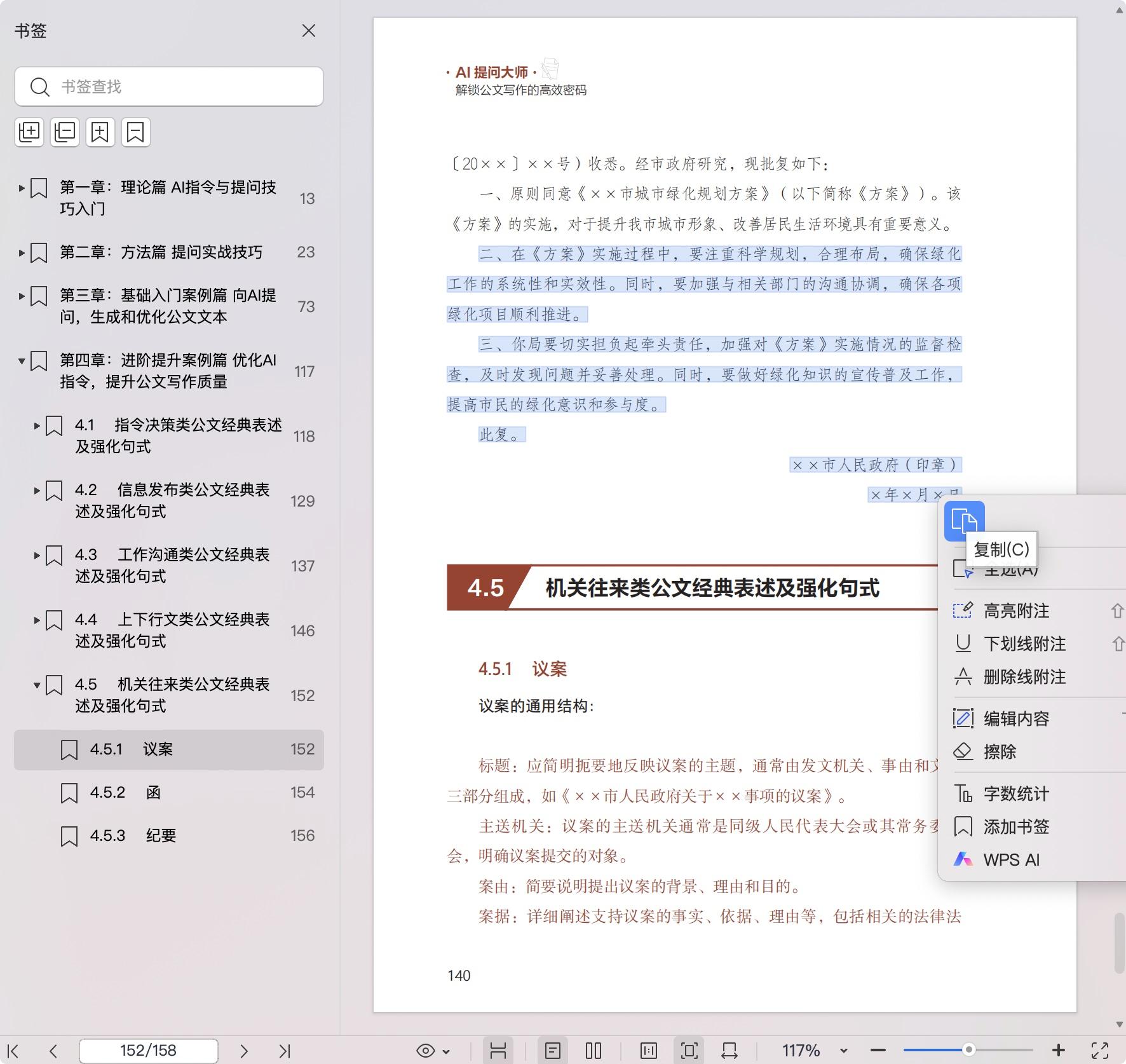Toggle single page view mode
Screen dimensions: 1126x1064
point(553,1051)
